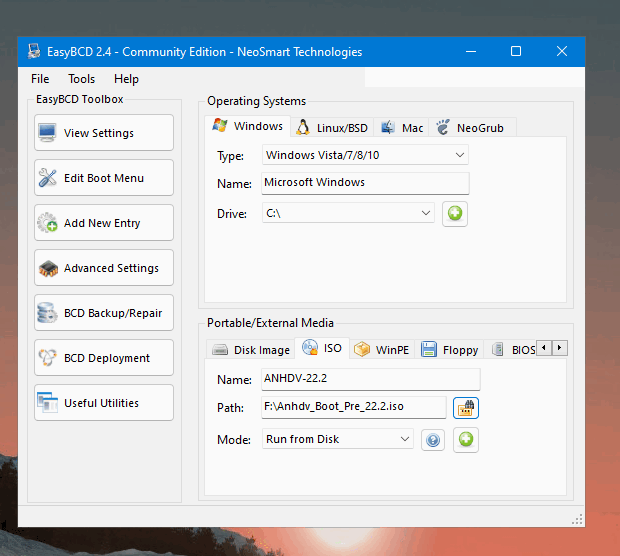
Task: Click the Mode help question mark icon
Action: [433, 440]
